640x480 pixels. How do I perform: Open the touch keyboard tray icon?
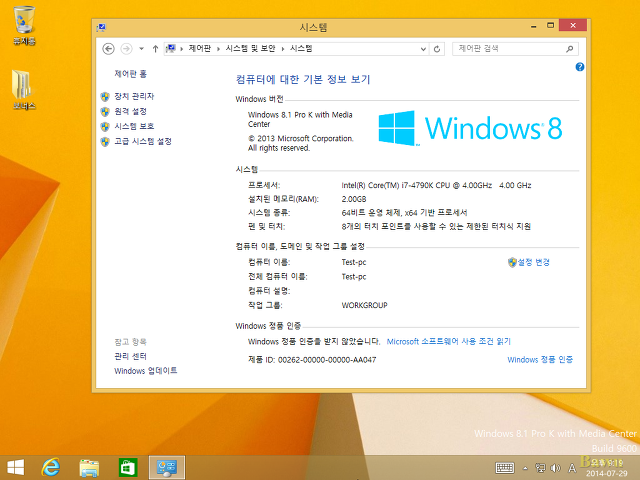click(x=504, y=468)
